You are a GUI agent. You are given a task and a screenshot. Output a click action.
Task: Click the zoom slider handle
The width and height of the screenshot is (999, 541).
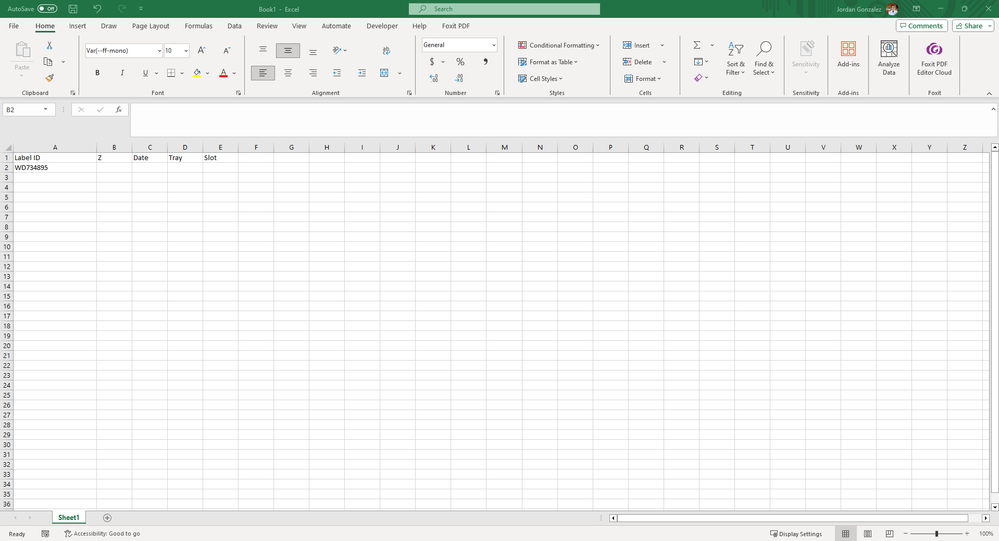tap(937, 533)
